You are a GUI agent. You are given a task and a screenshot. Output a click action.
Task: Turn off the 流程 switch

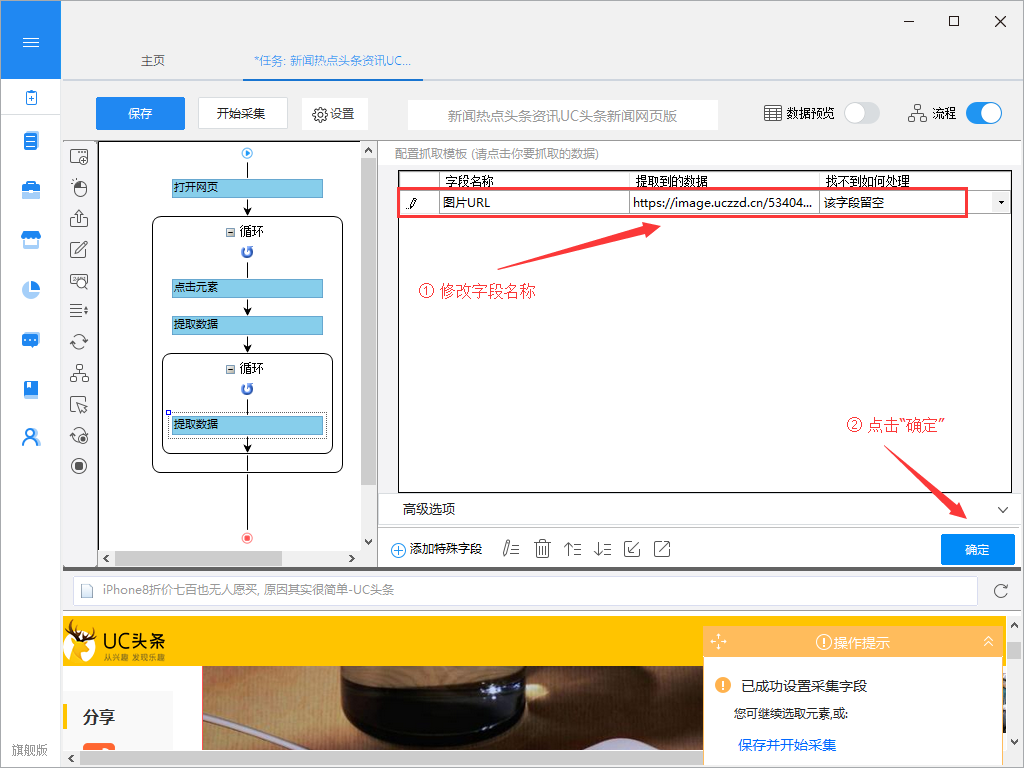pos(983,113)
